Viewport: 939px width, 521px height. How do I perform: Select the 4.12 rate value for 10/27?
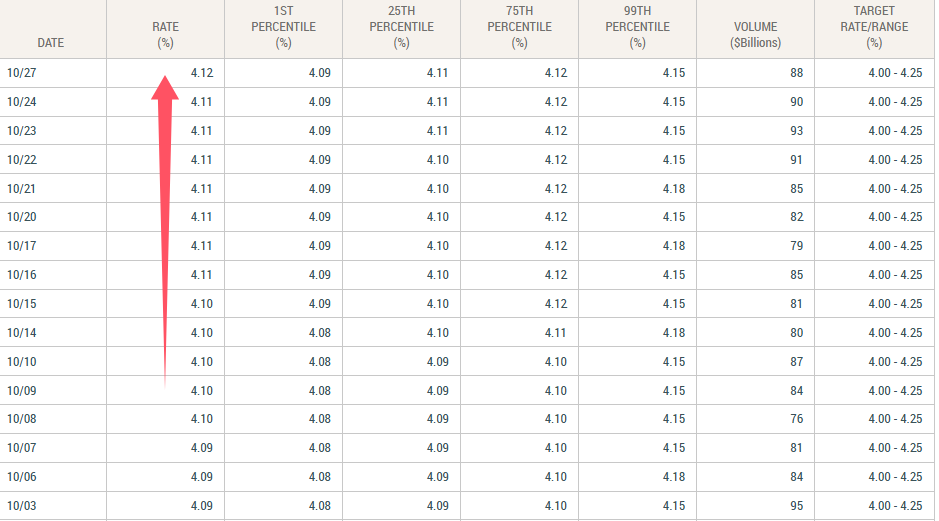(201, 73)
